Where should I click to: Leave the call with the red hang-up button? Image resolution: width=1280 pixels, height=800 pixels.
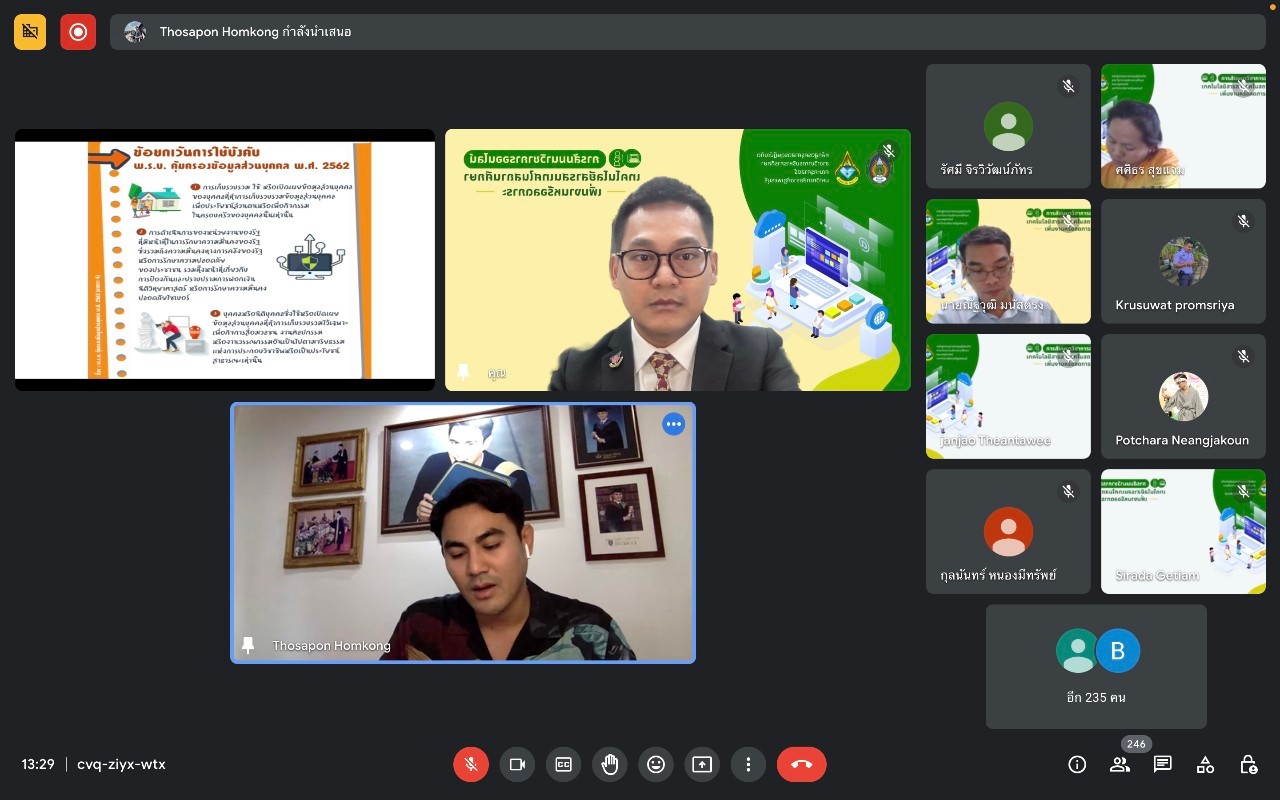coord(801,764)
